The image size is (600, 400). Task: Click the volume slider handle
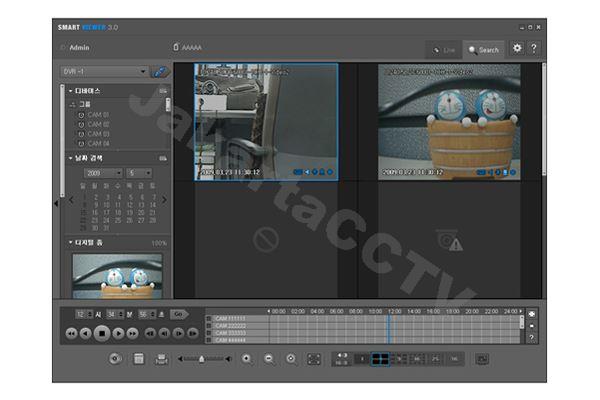click(201, 358)
